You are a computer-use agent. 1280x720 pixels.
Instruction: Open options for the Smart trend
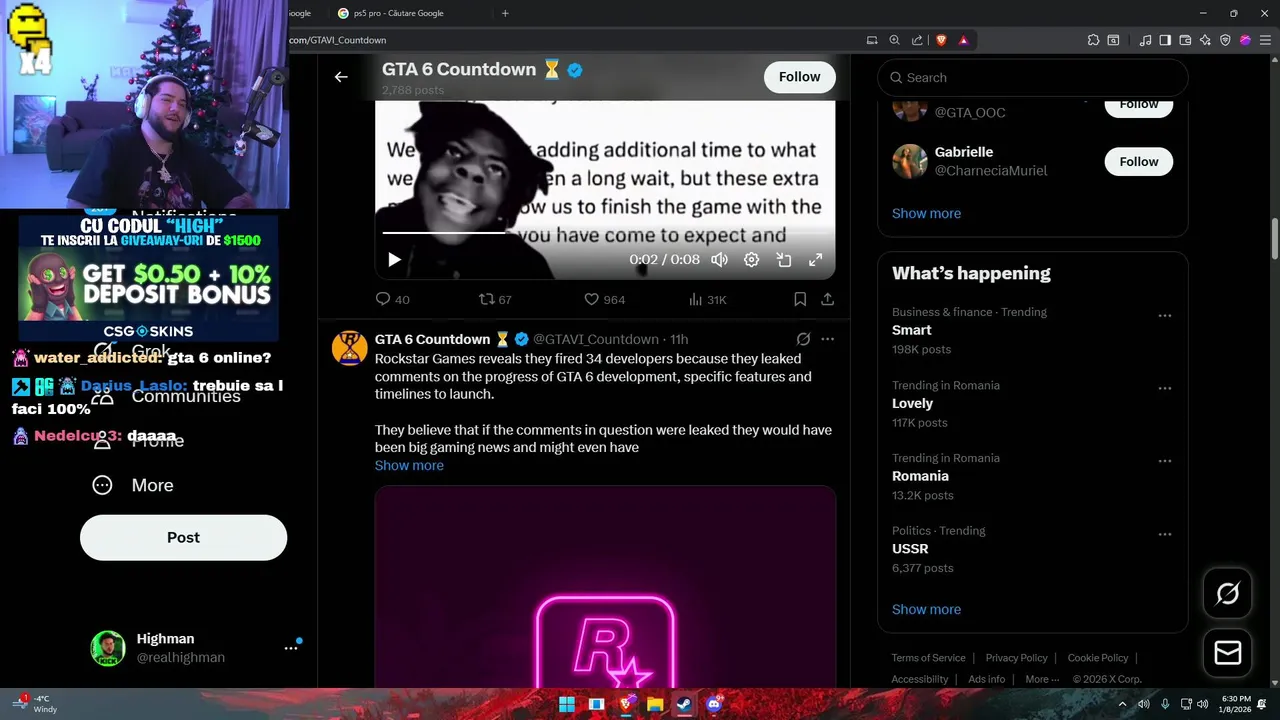1164,316
